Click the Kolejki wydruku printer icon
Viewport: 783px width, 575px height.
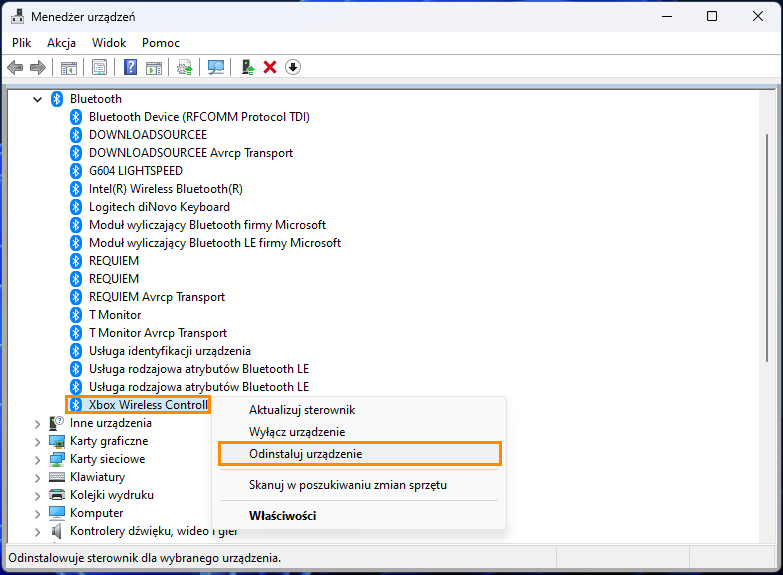click(57, 495)
